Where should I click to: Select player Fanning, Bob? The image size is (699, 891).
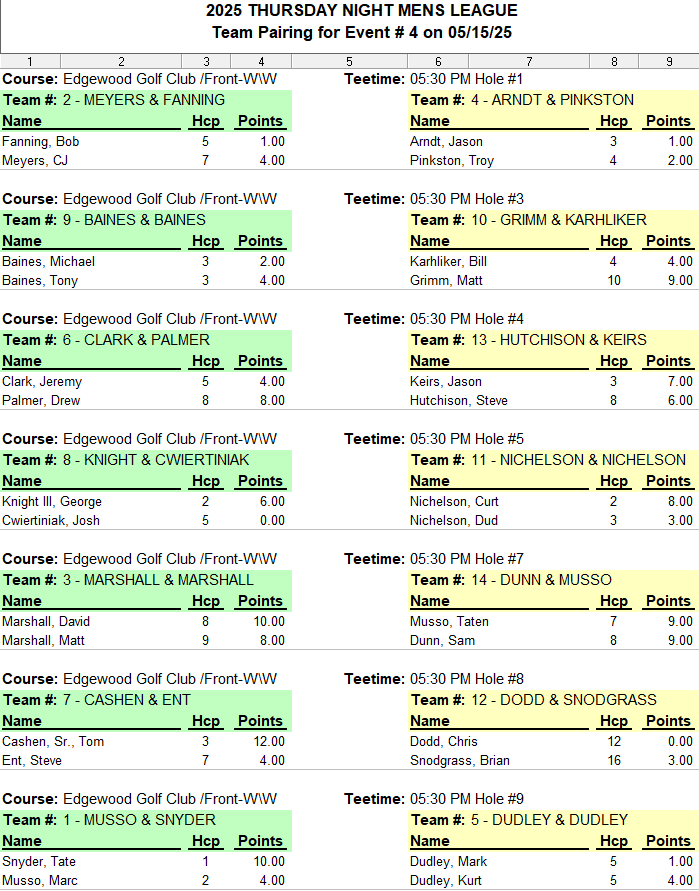(x=40, y=141)
